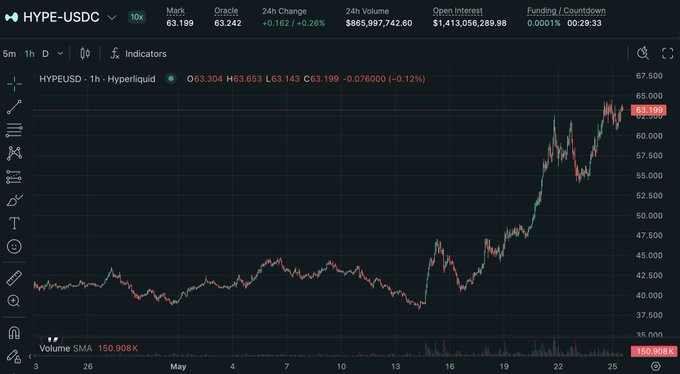Activate the zoom in tool
This screenshot has width=680, height=374.
tap(14, 301)
